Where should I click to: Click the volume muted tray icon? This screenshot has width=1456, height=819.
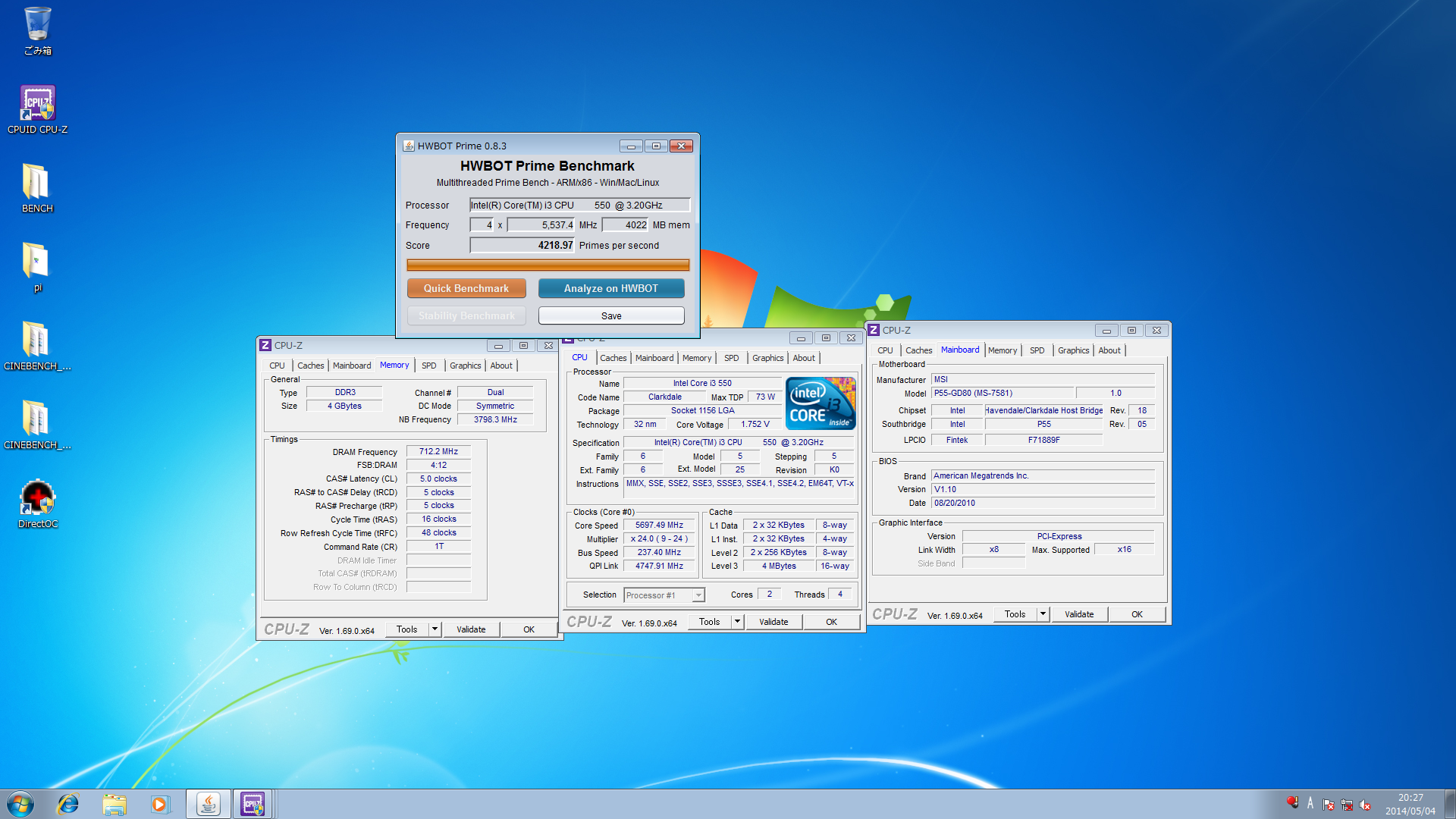1365,805
